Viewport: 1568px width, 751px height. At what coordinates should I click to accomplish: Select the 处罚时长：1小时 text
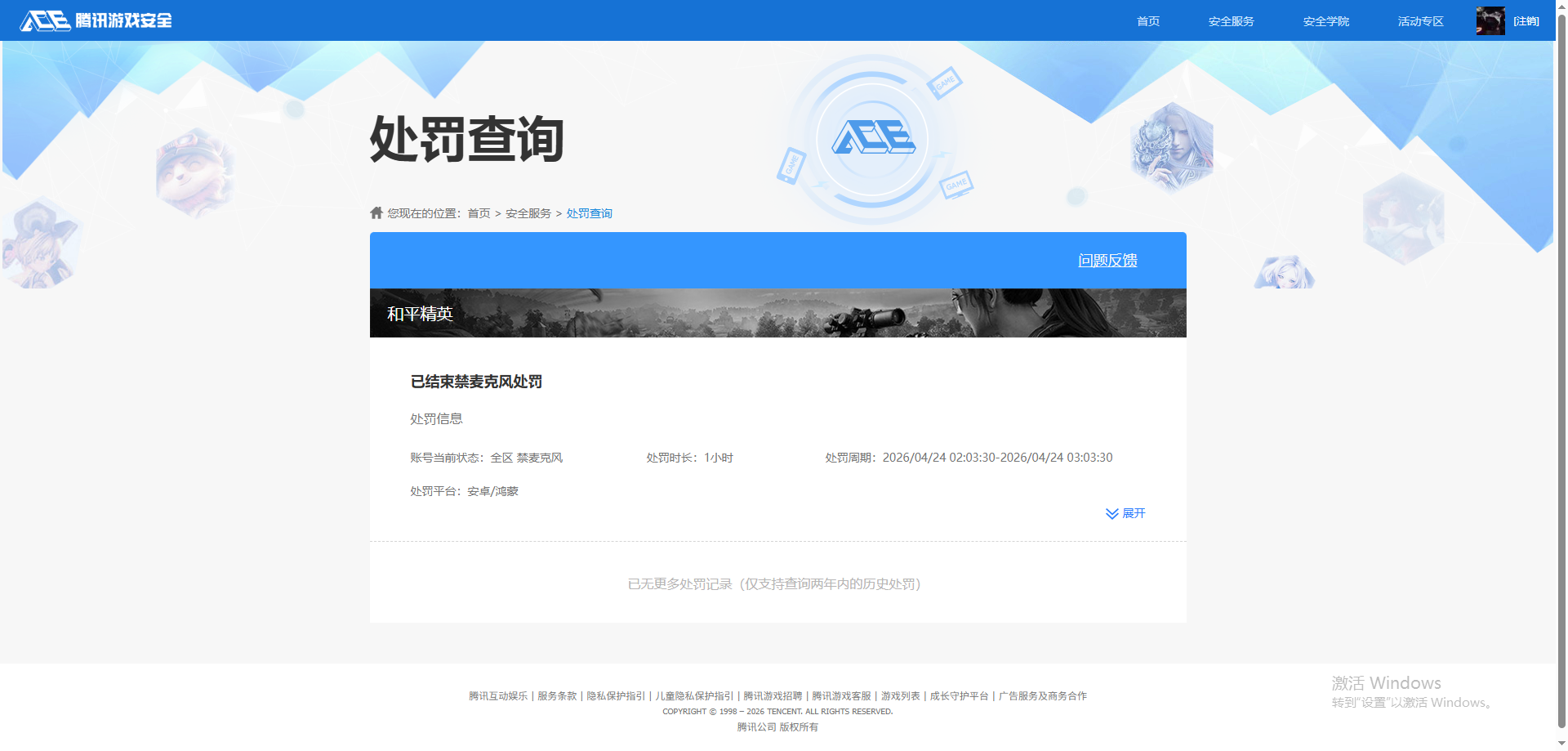690,458
